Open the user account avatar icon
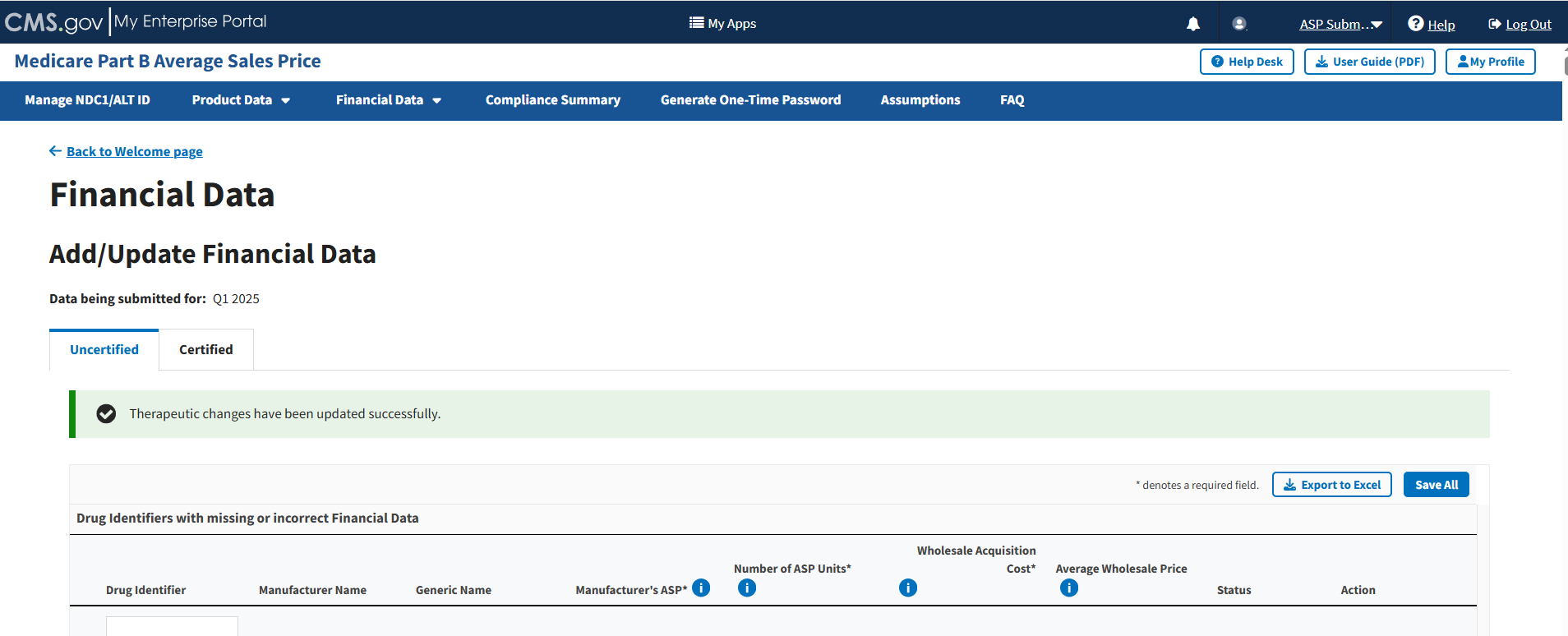Screen dimensions: 1568x636 pyautogui.click(x=1239, y=24)
